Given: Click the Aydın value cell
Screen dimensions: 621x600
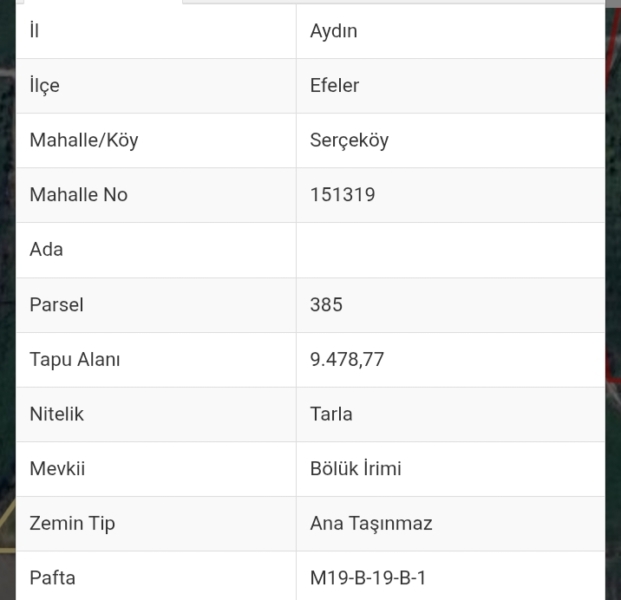Looking at the screenshot, I should [x=334, y=31].
